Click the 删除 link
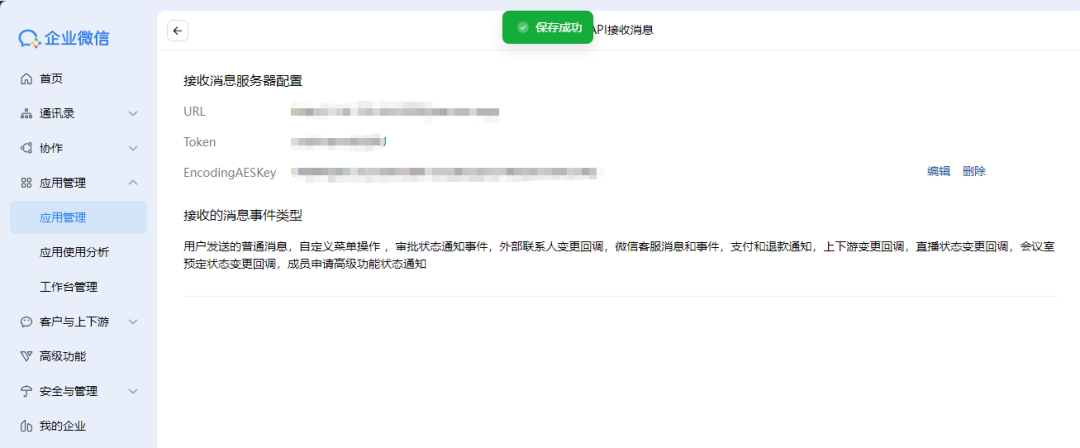 975,172
